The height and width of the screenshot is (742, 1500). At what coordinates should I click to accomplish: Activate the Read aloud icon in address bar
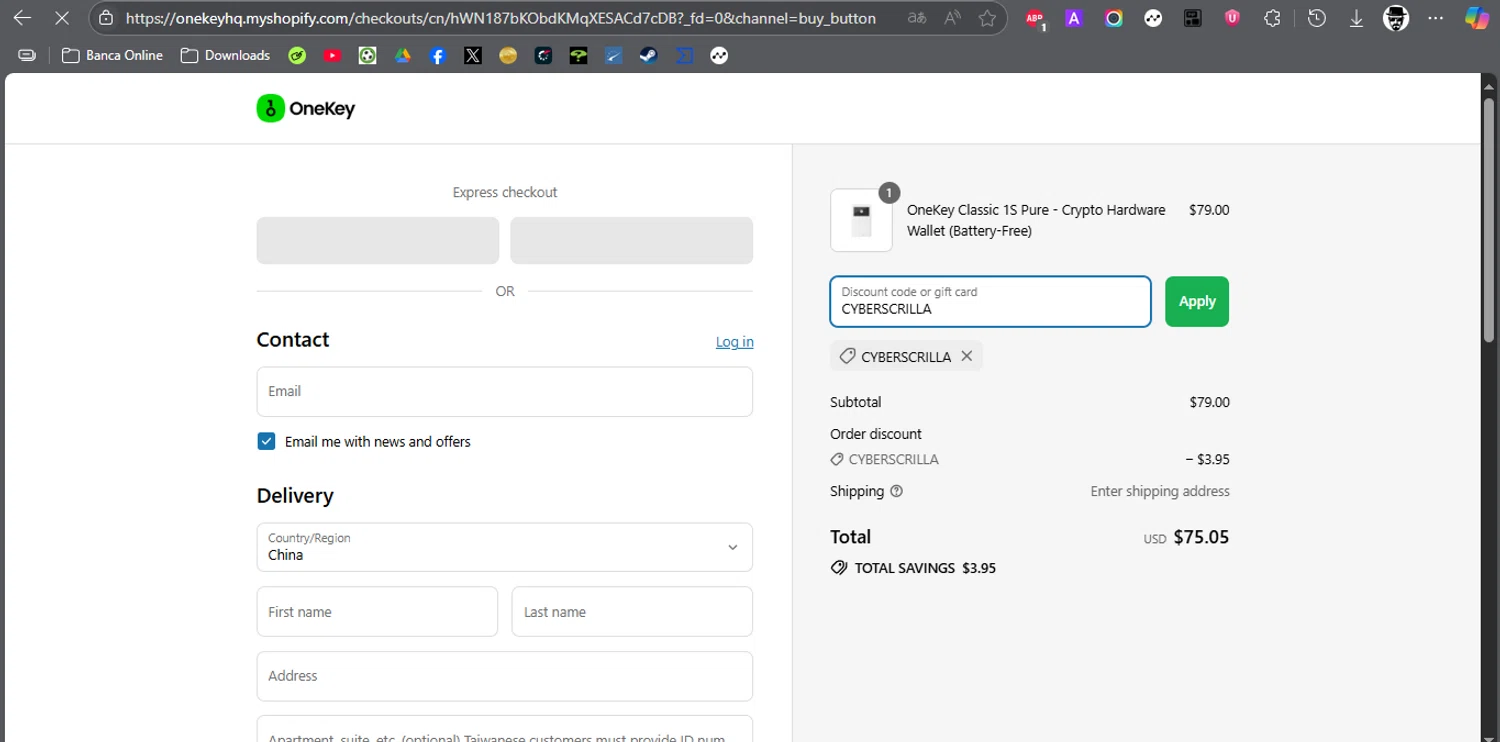[x=952, y=18]
